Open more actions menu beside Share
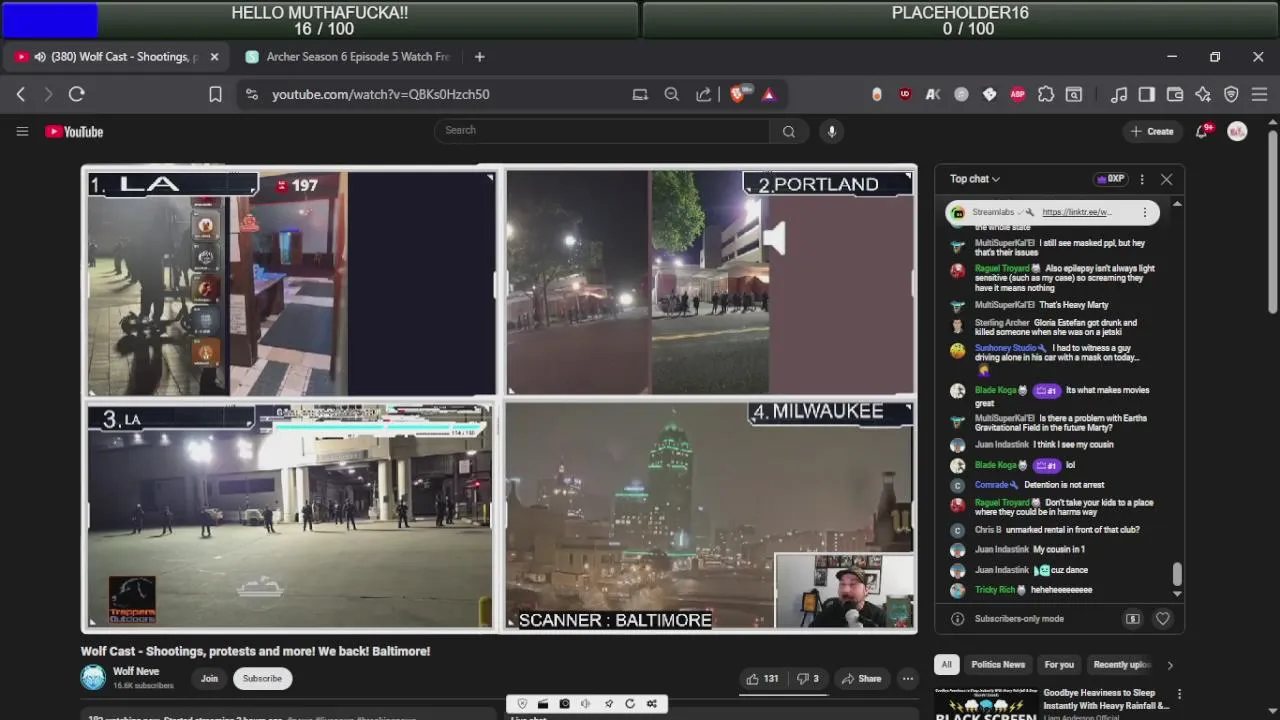Screen dimensions: 1280x720 [907, 678]
